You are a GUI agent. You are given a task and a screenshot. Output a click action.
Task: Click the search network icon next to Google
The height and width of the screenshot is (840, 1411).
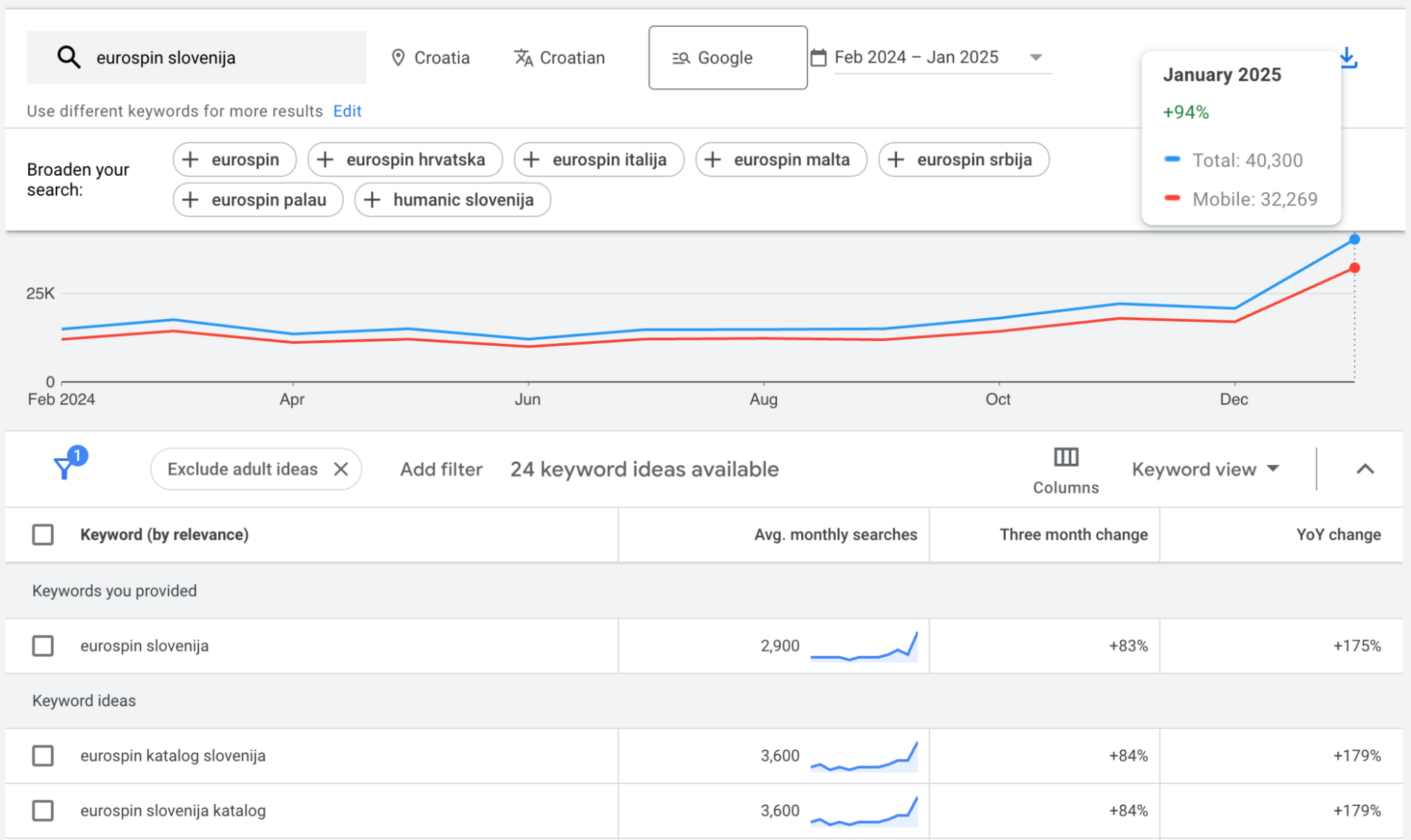pyautogui.click(x=680, y=58)
